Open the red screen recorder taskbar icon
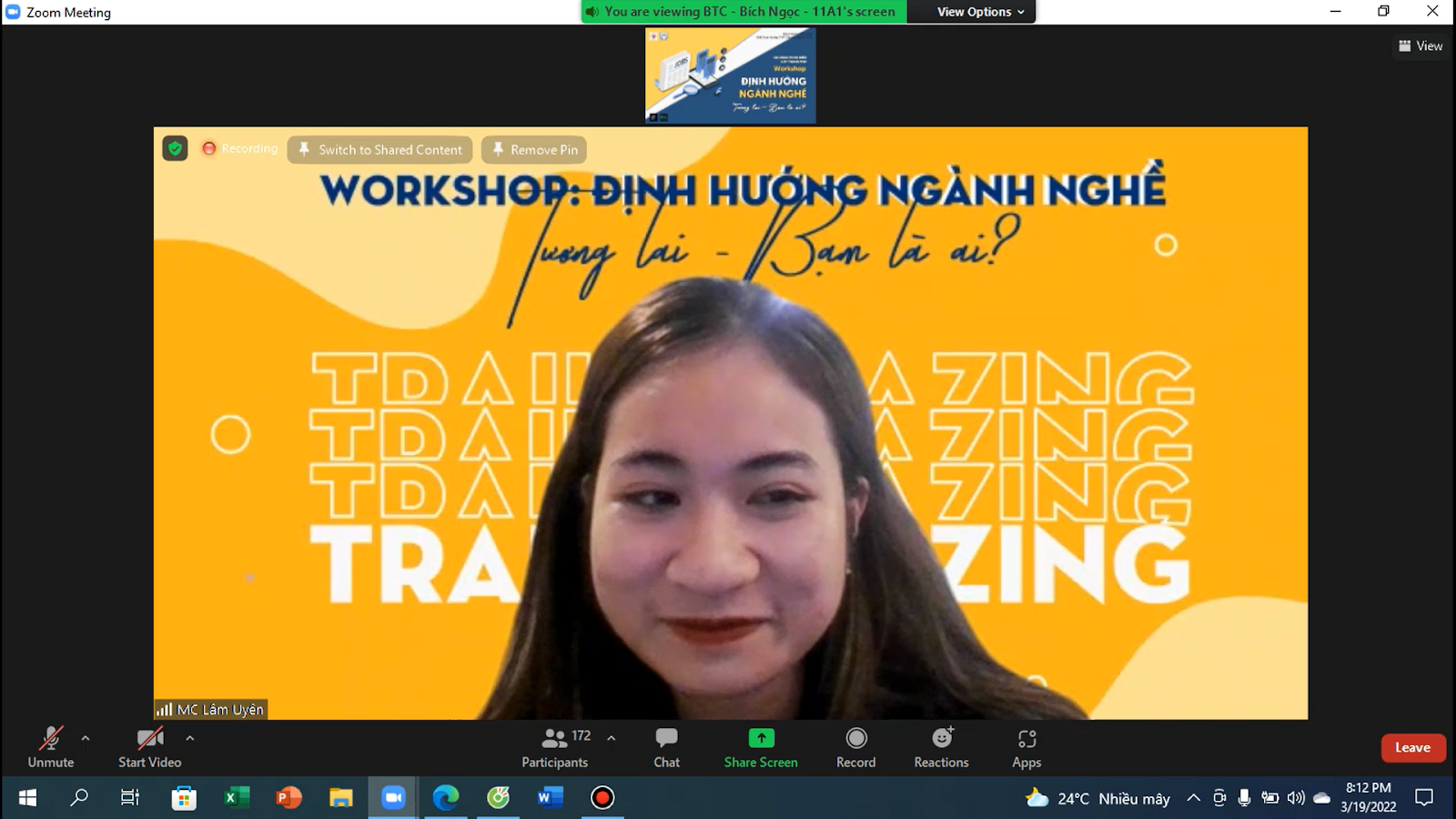1456x819 pixels. tap(602, 798)
